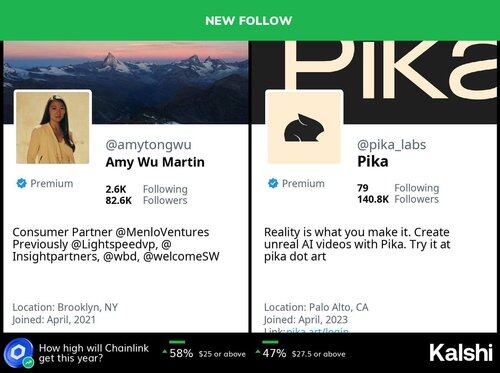
Task: Open Amy Wu Martin's profile photo
Action: 53,128
